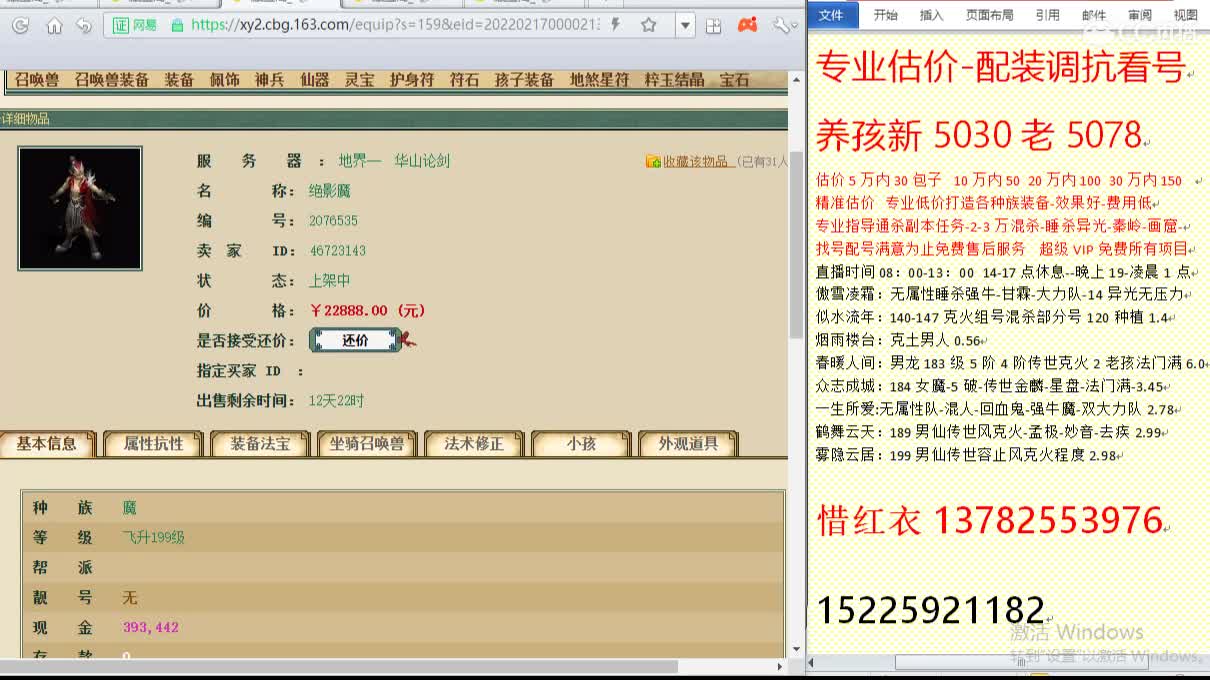Click the browser refresh icon

pos(20,26)
